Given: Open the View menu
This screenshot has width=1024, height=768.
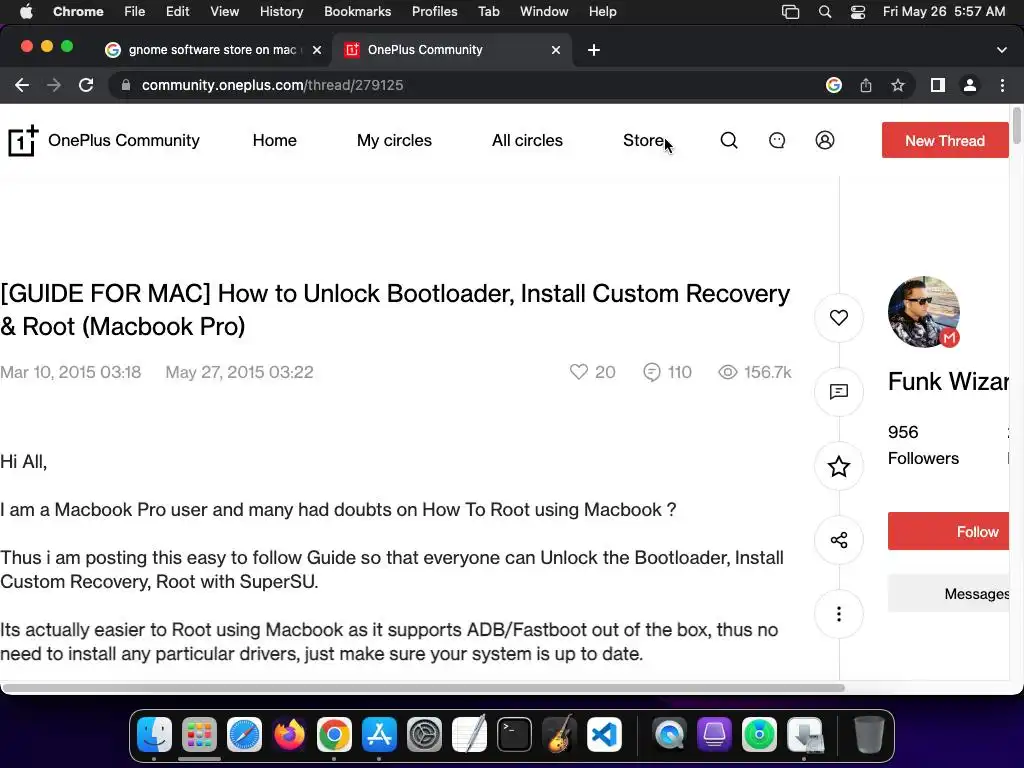Looking at the screenshot, I should [224, 12].
